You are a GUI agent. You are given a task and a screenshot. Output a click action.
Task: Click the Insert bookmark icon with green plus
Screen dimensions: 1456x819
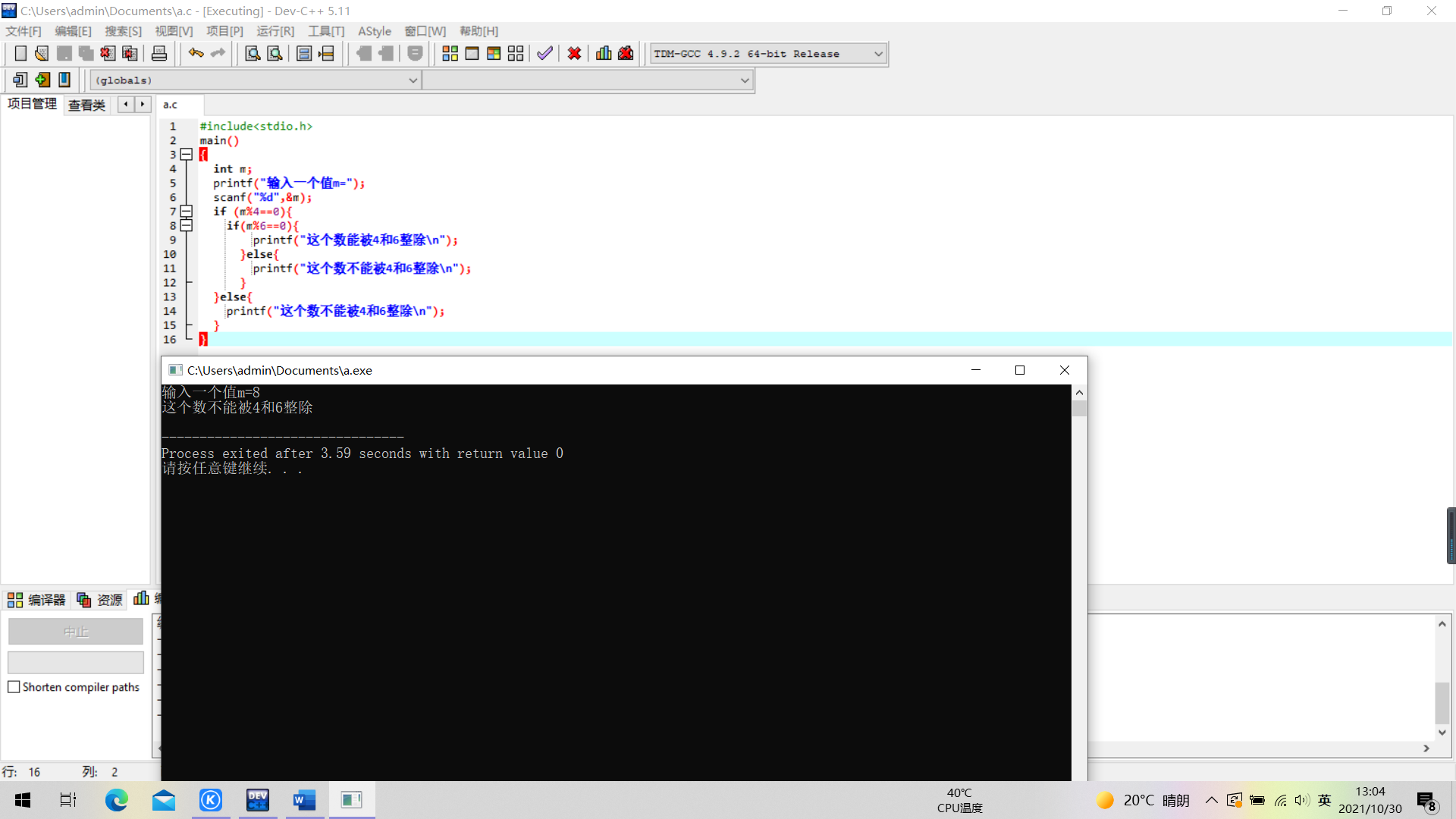click(42, 80)
